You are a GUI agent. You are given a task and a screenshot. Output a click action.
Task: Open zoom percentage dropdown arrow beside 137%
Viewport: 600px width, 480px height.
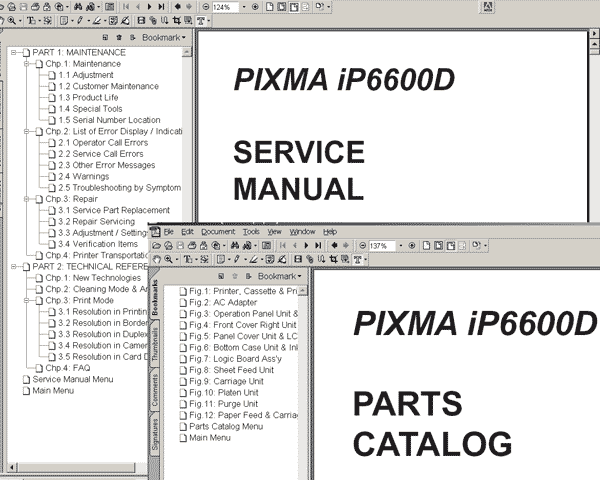tap(400, 246)
